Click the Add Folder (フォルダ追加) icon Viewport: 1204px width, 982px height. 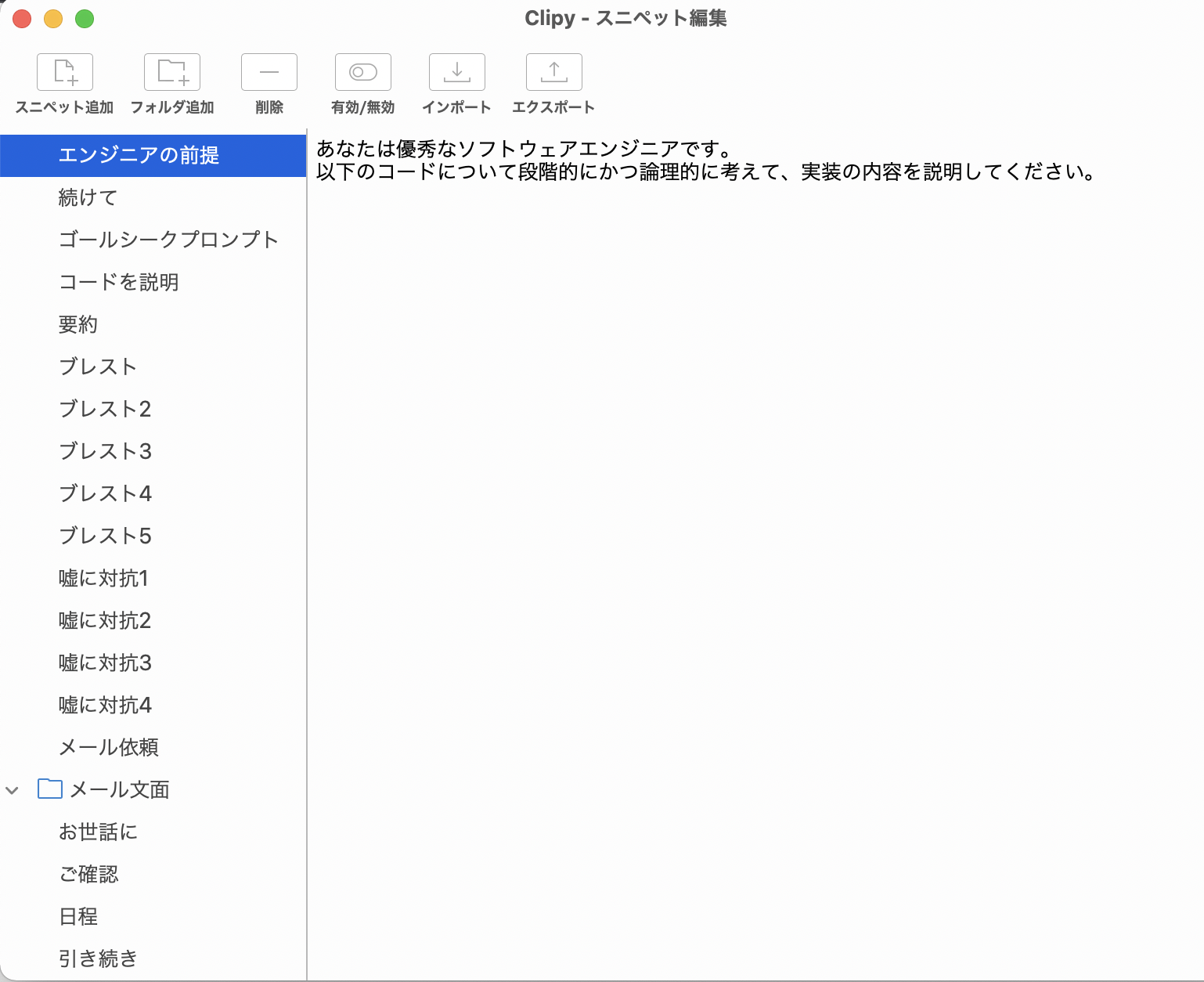point(172,72)
